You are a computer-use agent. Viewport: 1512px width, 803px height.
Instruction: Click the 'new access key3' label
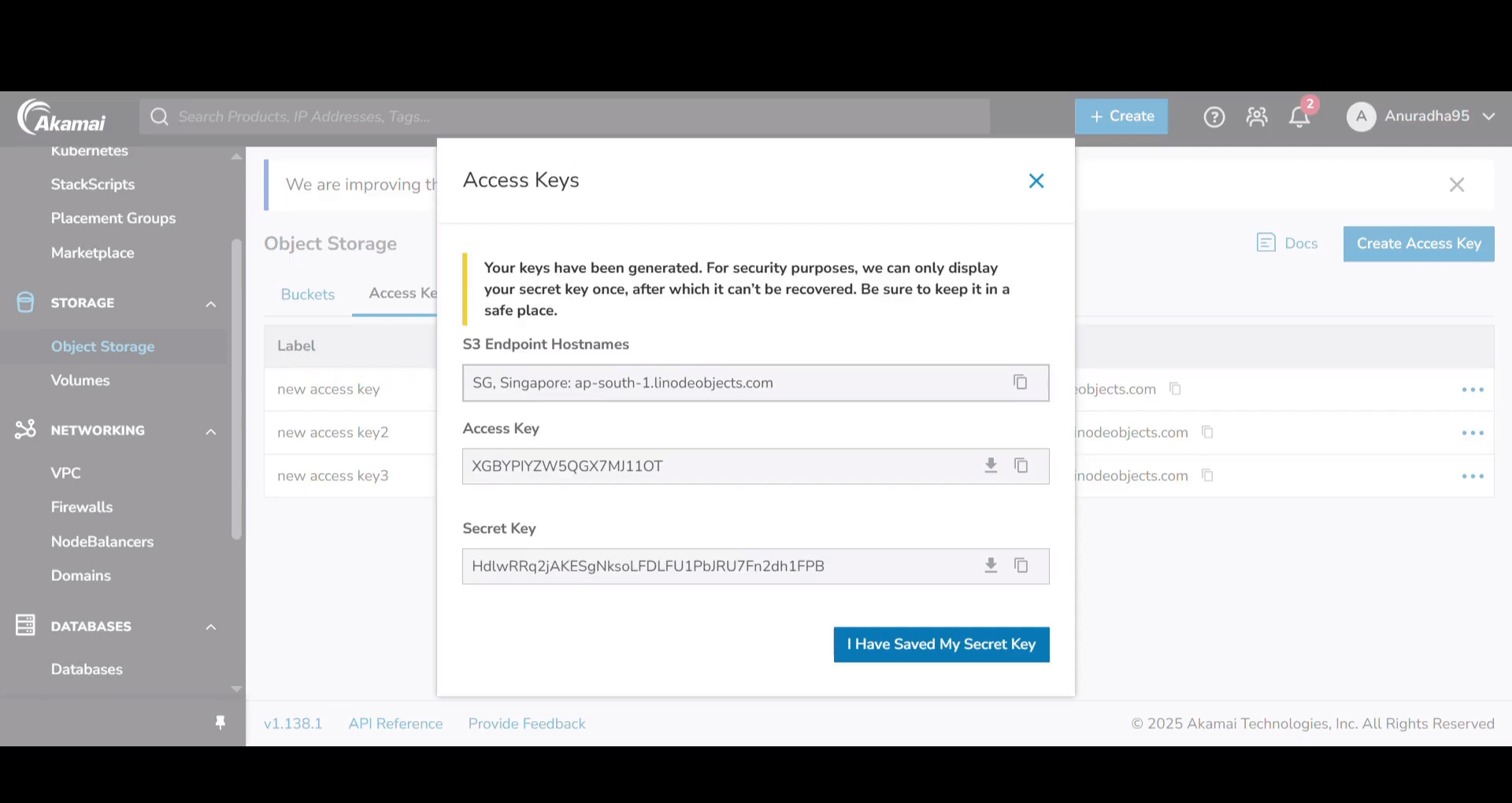tap(333, 476)
